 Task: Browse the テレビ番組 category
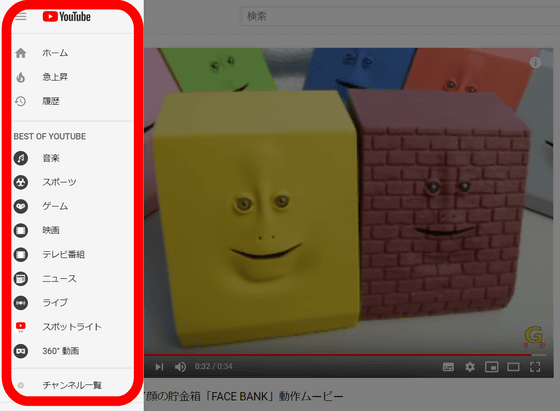tap(64, 255)
